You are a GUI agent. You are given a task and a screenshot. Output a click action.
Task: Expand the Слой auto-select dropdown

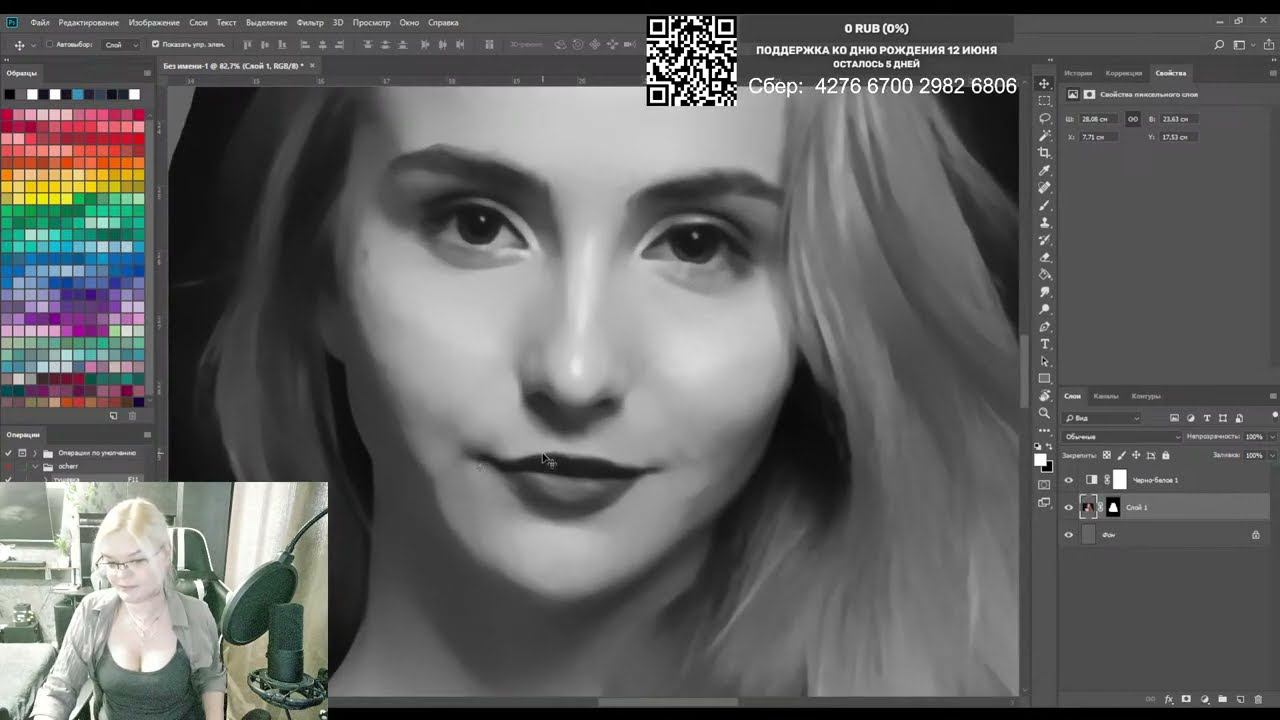(x=121, y=45)
